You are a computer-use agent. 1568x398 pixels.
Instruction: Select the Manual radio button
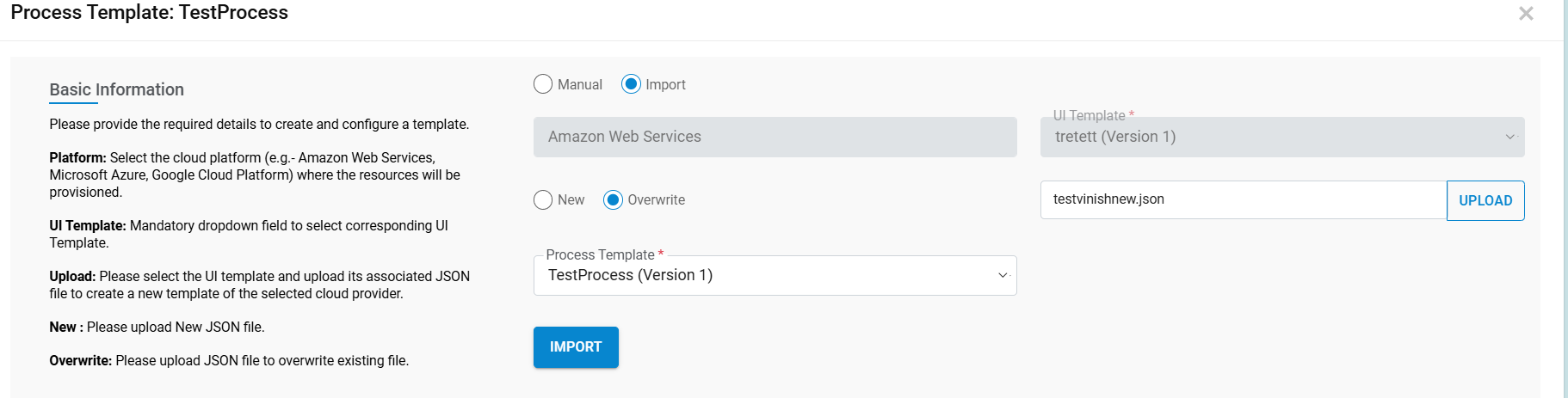[543, 84]
